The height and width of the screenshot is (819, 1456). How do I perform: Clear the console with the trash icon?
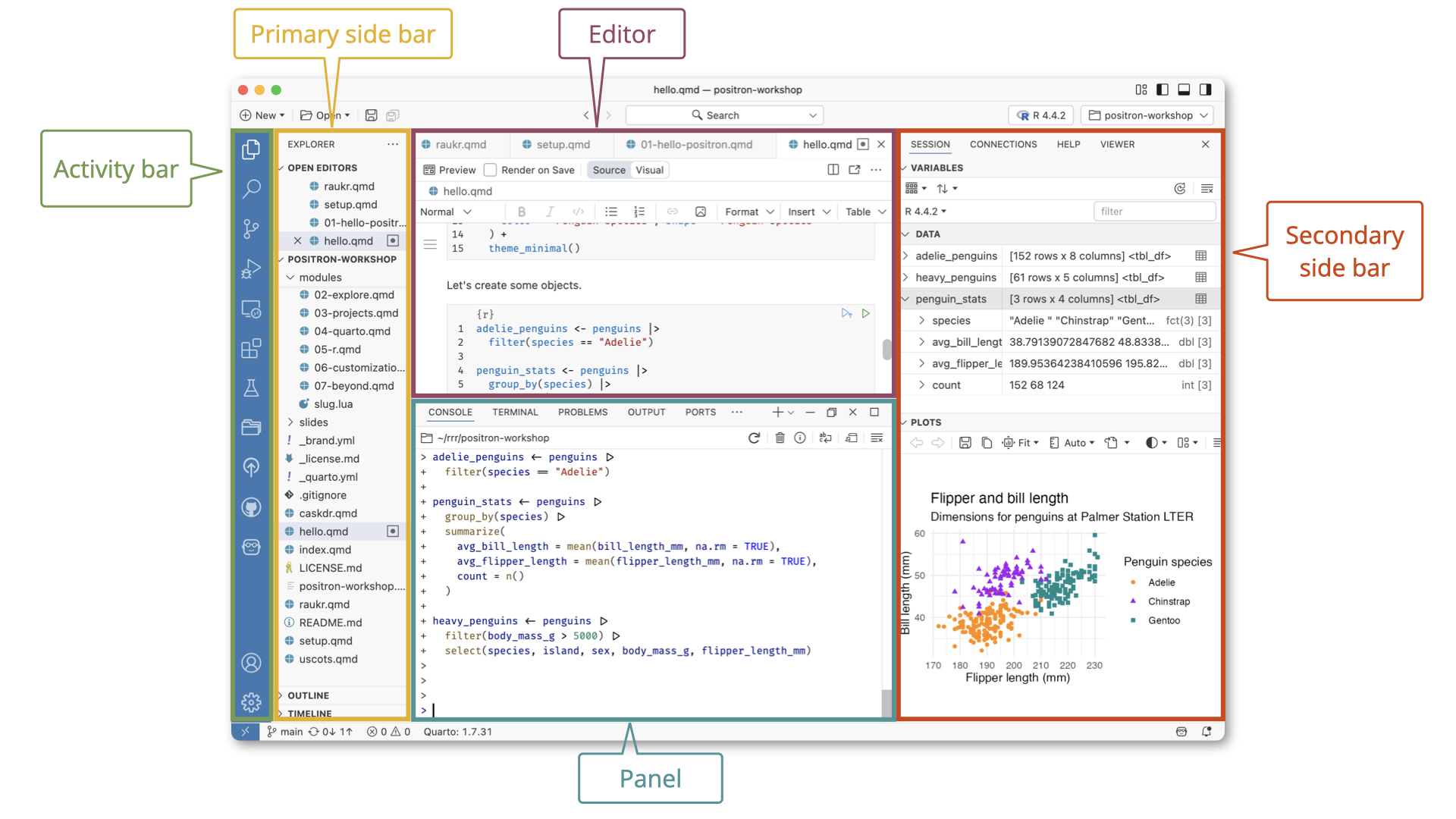coord(780,438)
